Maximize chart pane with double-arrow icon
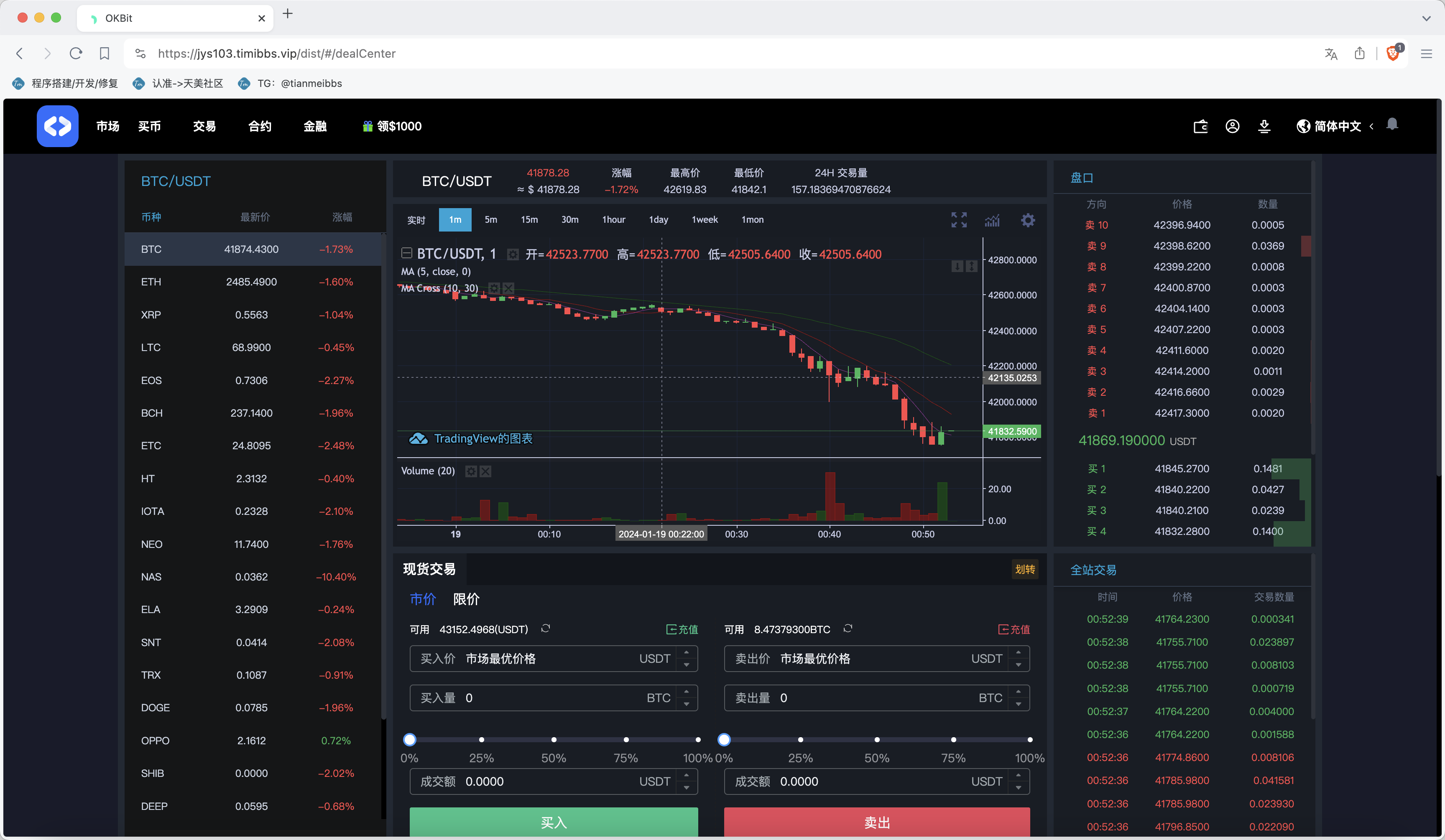Viewport: 1445px width, 840px height. [x=971, y=266]
